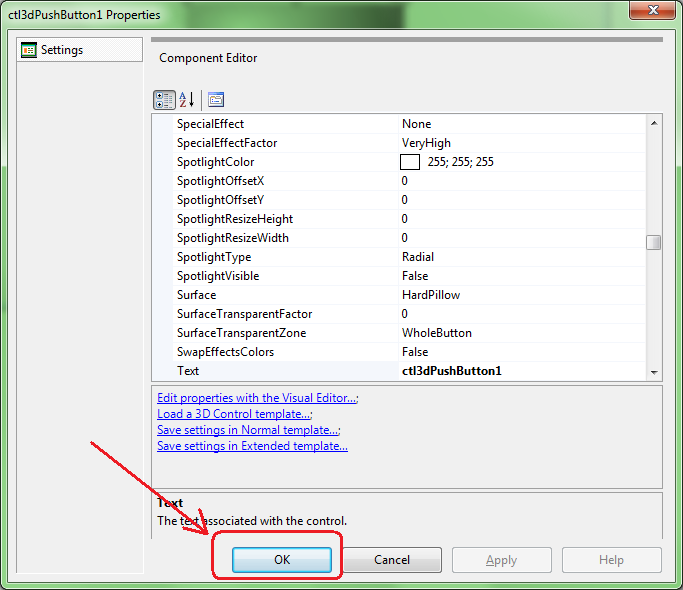683x590 pixels.
Task: Open Property Pages toolbar icon
Action: [216, 100]
